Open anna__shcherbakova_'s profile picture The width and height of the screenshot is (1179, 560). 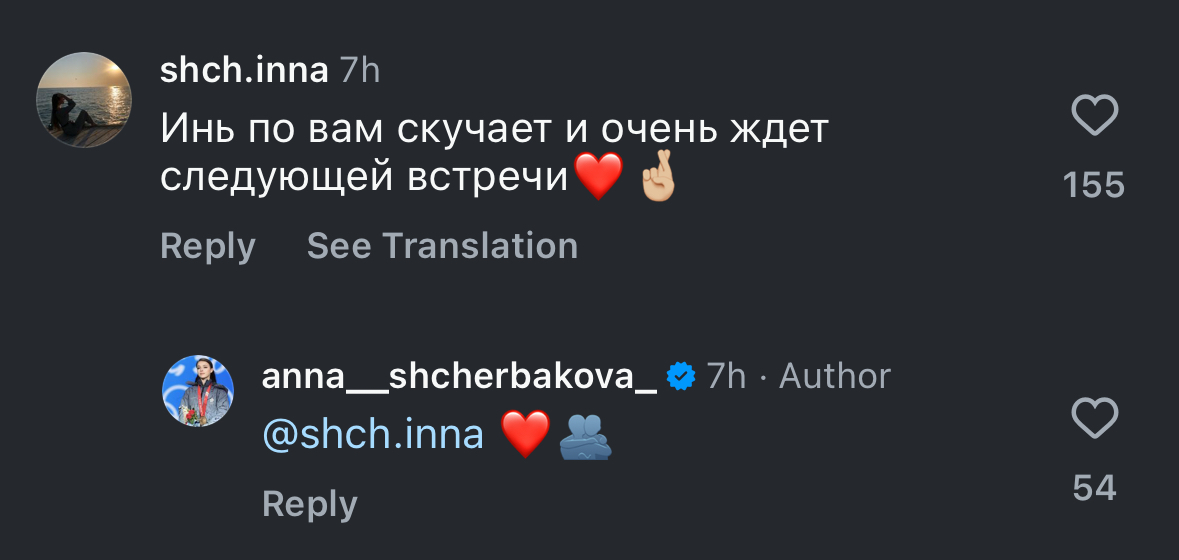click(198, 390)
